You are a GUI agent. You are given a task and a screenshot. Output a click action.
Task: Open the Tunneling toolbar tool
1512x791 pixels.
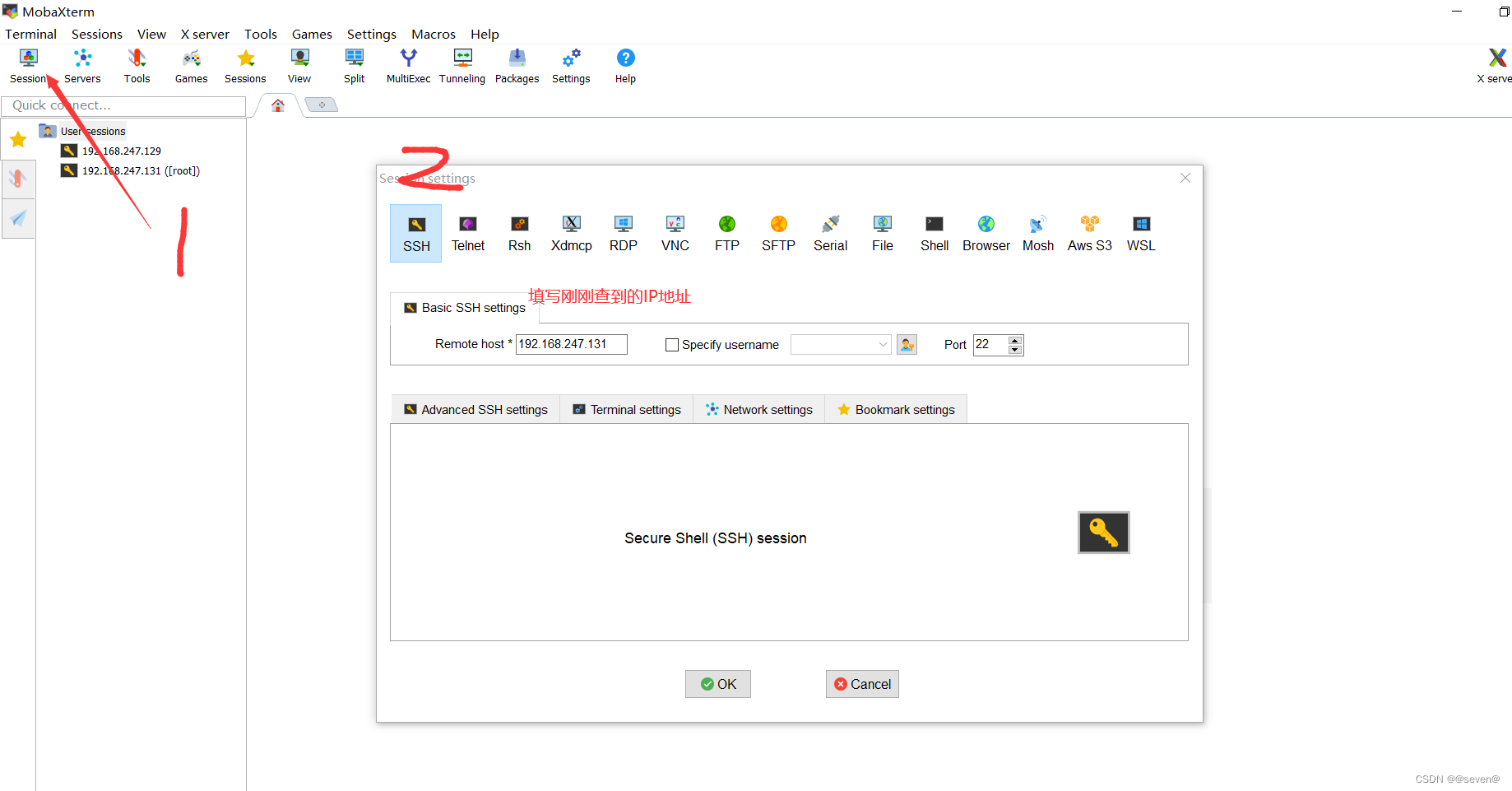pyautogui.click(x=461, y=65)
